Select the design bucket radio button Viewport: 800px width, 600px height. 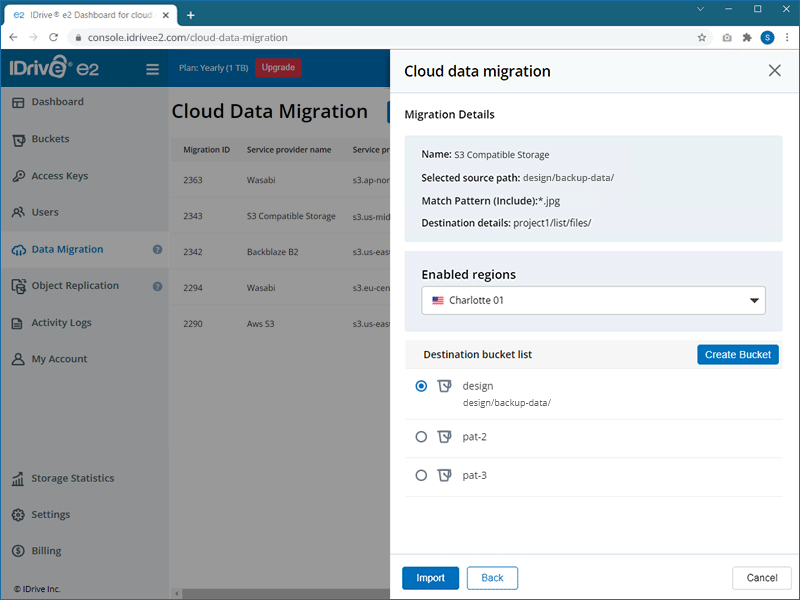click(x=421, y=386)
